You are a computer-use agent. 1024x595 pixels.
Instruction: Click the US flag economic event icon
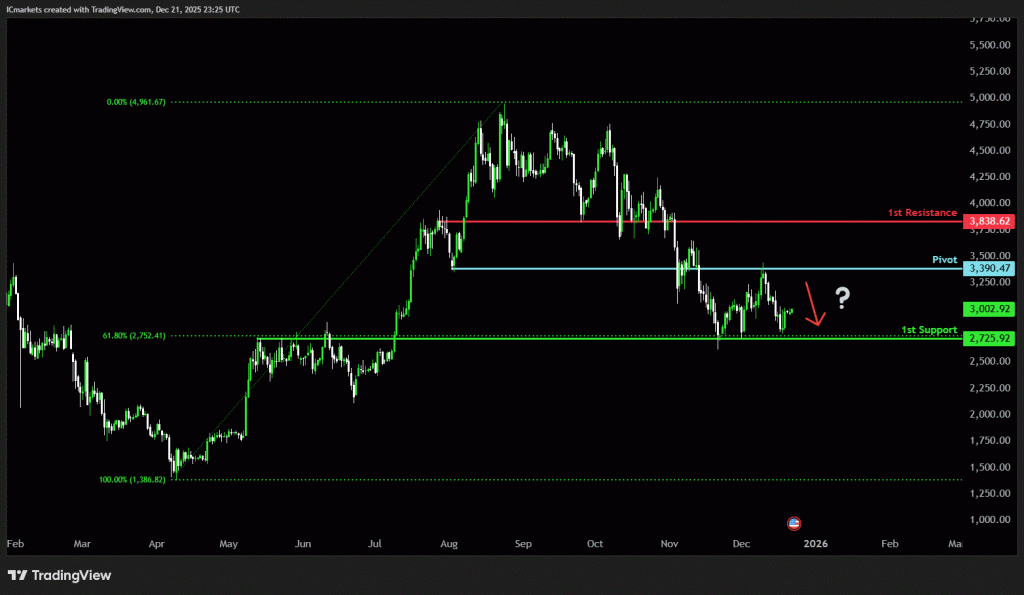pyautogui.click(x=794, y=523)
